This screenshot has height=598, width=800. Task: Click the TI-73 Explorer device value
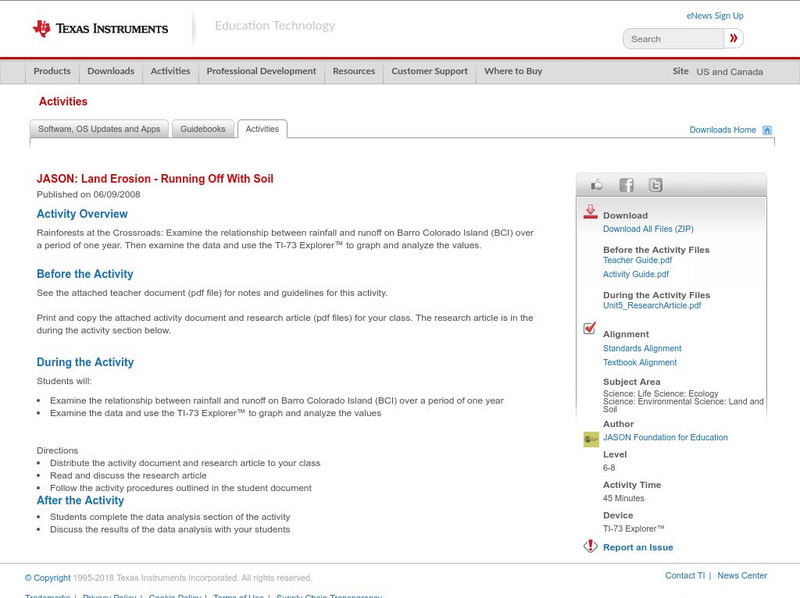[634, 529]
